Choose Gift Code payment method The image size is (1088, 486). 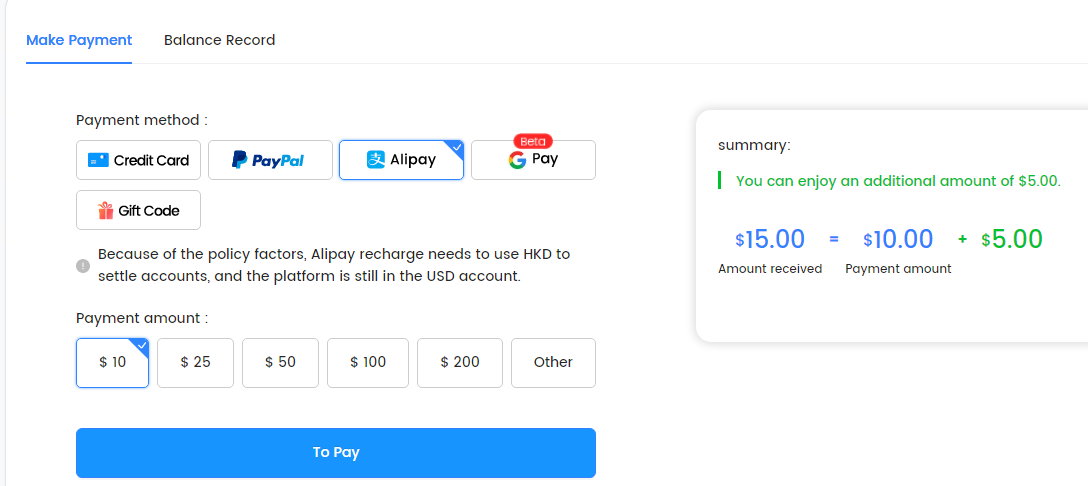point(138,210)
